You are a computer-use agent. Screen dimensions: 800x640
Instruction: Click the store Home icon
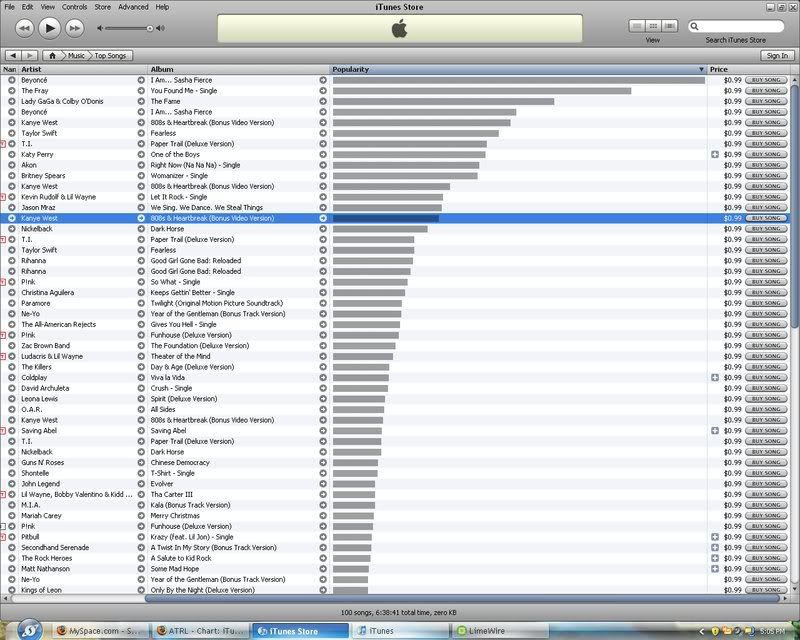pos(52,56)
